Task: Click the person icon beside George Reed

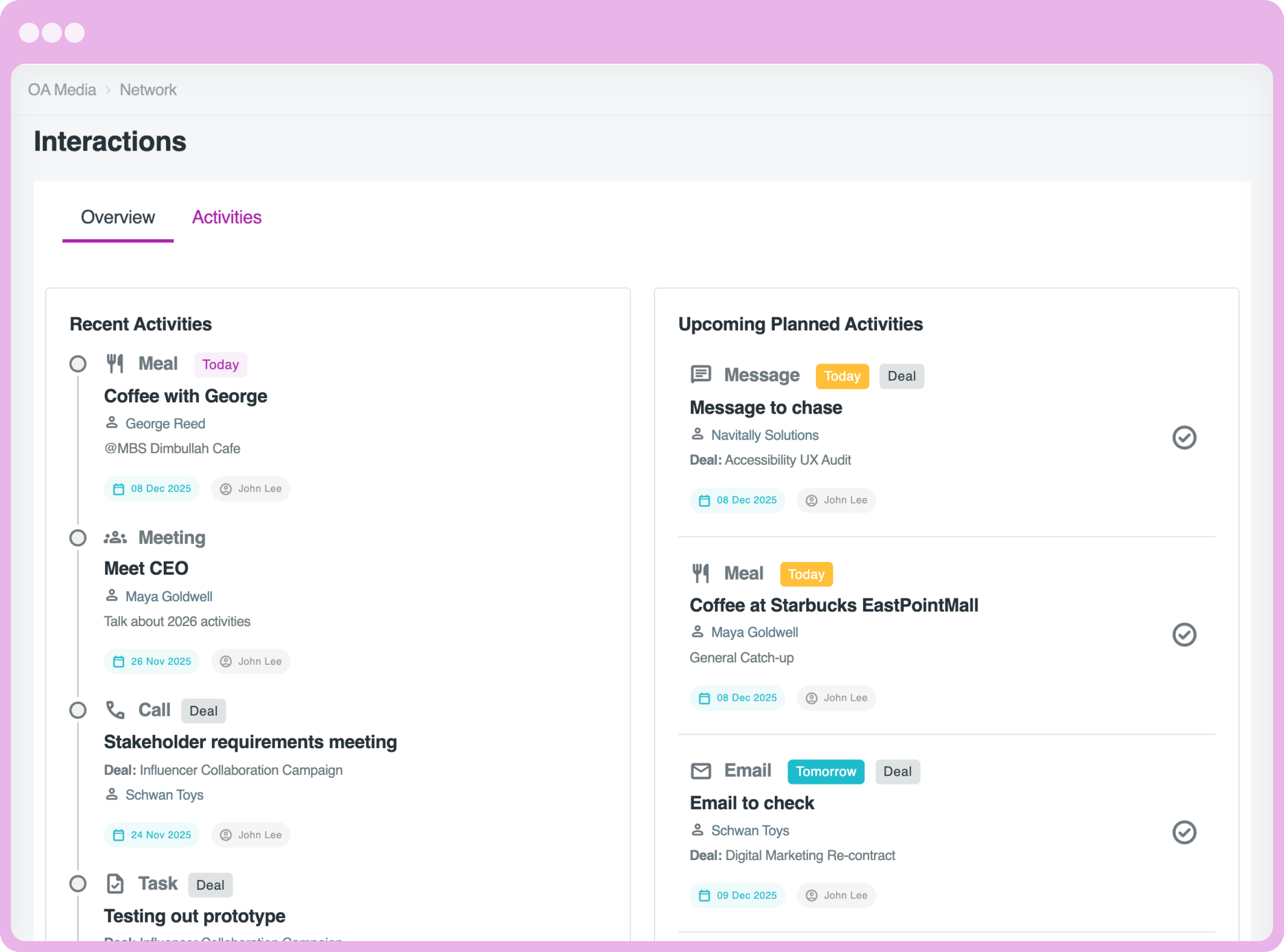Action: 112,423
